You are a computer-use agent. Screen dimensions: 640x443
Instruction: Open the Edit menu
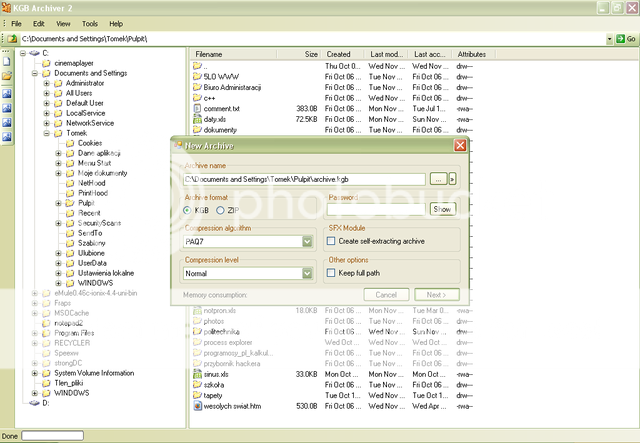pyautogui.click(x=39, y=24)
